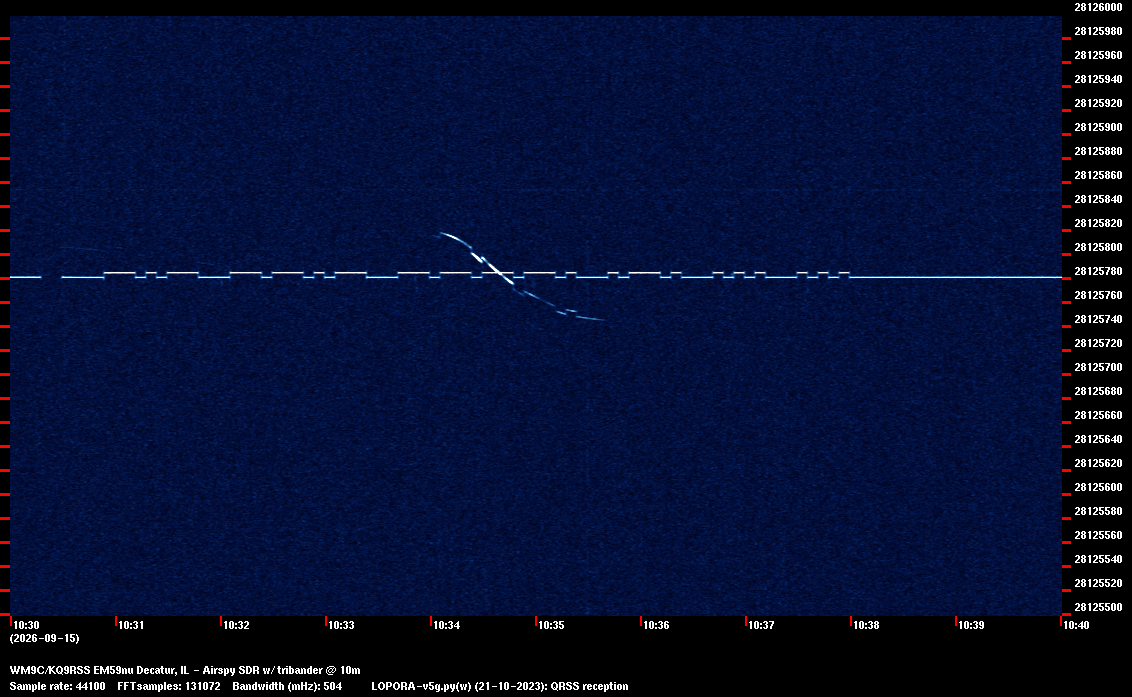Click the 10:37 time axis marker
Viewport: 1132px width, 697px height.
(x=761, y=625)
